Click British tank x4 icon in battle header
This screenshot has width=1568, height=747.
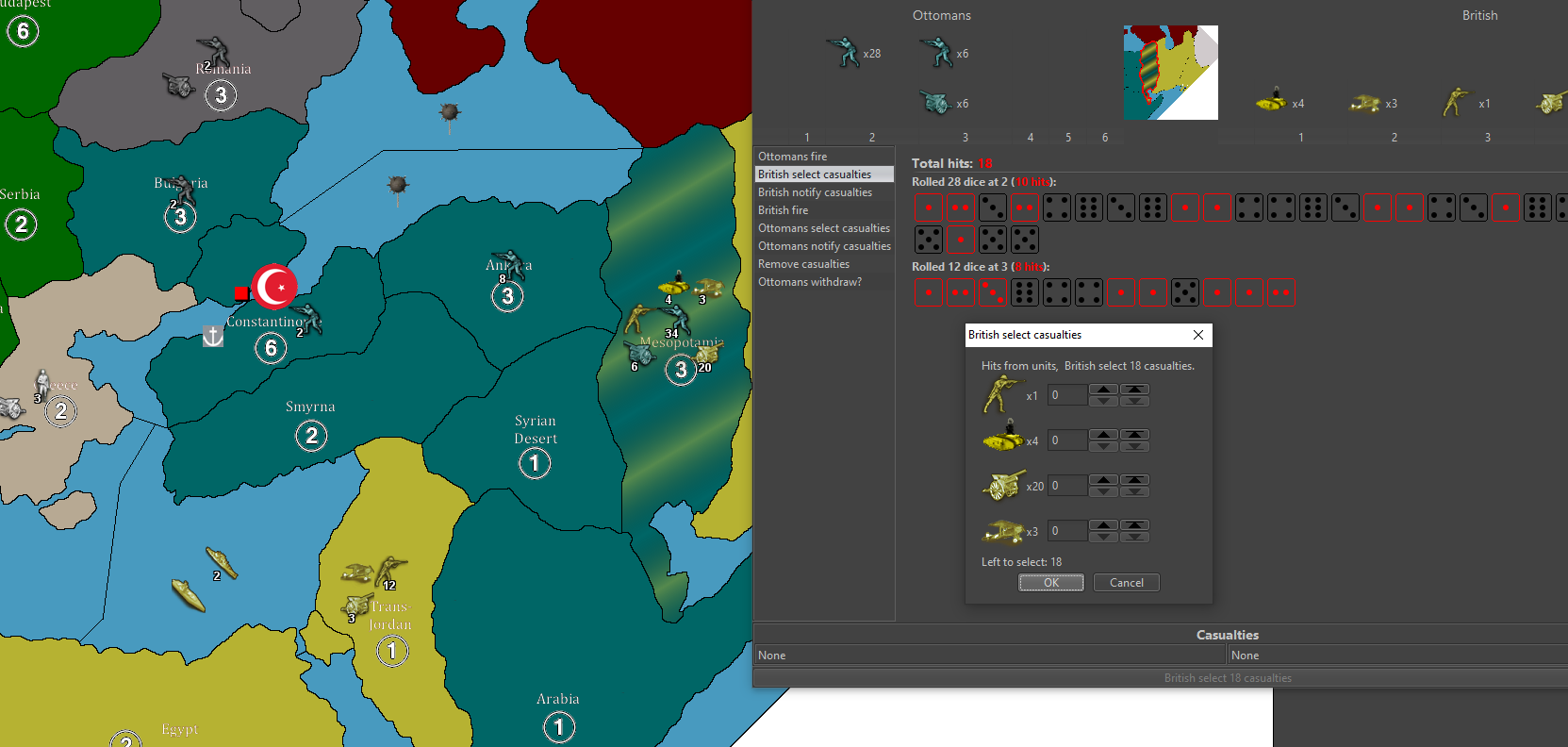click(1272, 99)
